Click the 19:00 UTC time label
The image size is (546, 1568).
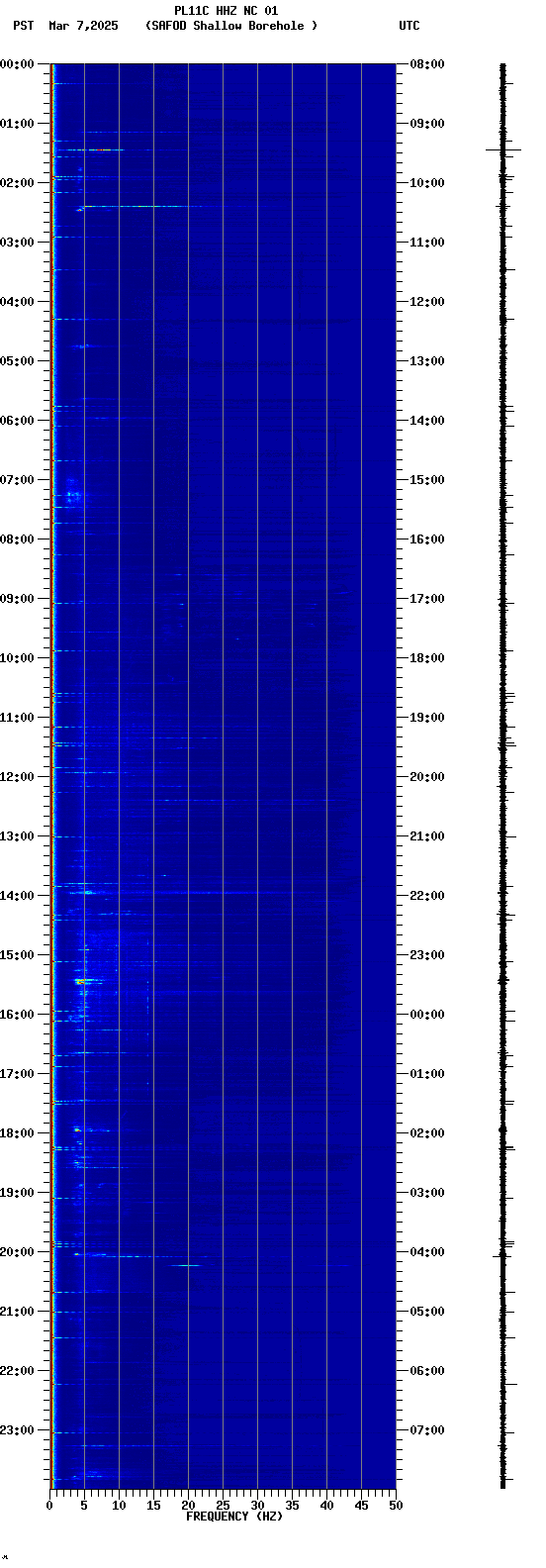coord(426,718)
